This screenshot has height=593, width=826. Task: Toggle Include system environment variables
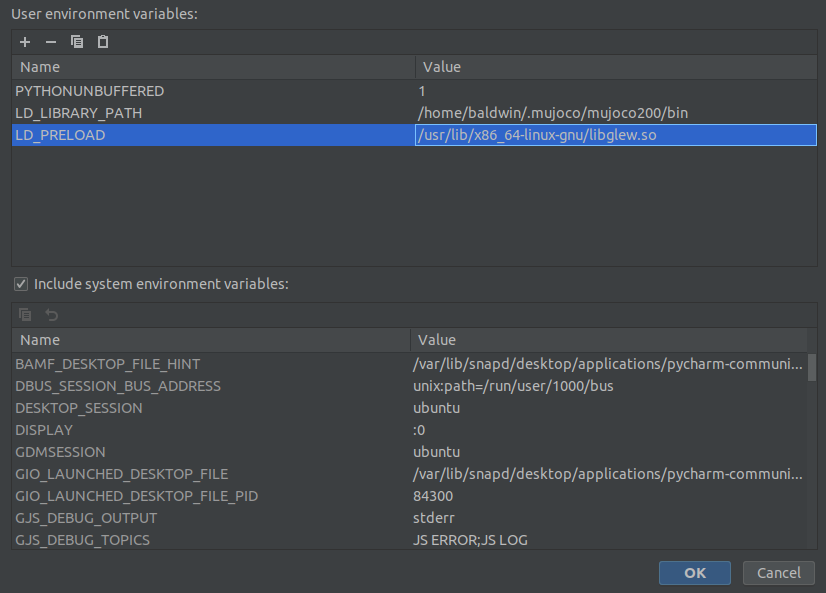click(21, 283)
